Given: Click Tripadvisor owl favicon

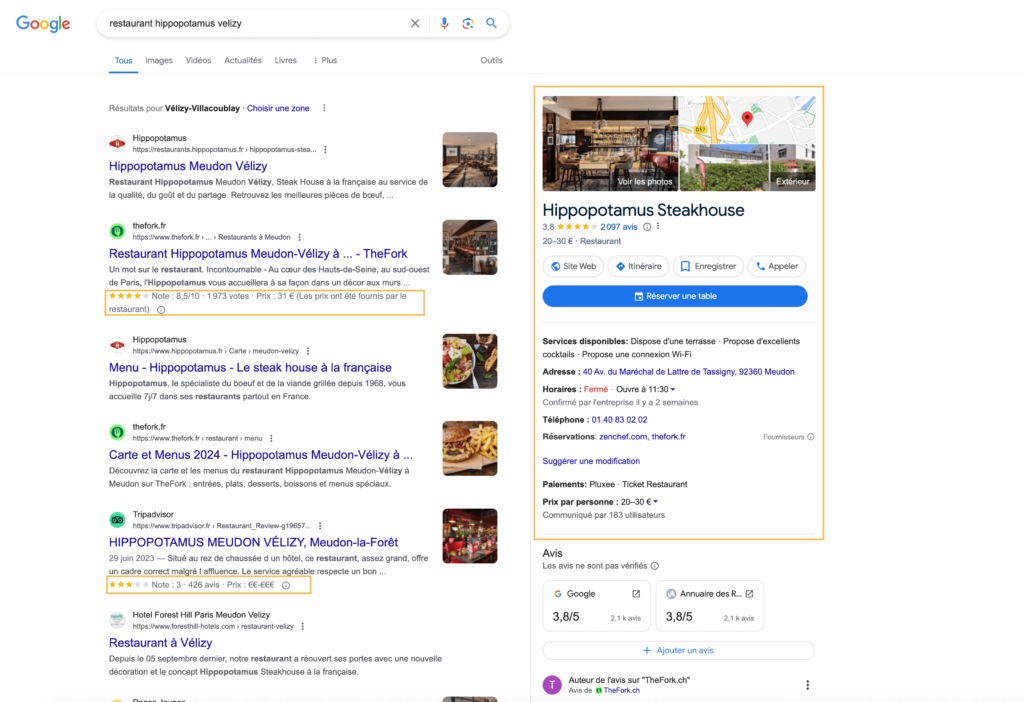Looking at the screenshot, I should point(117,520).
